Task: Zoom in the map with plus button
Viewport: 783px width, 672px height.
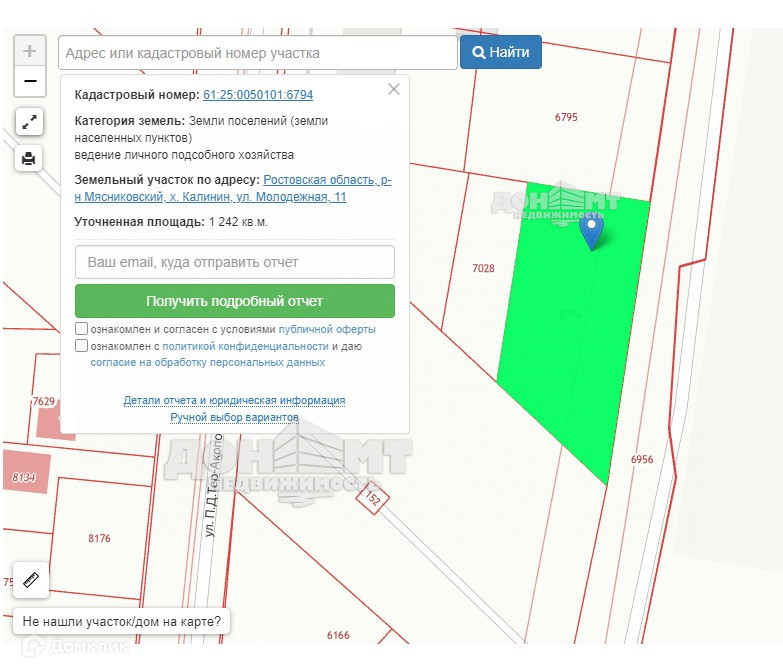Action: (30, 50)
